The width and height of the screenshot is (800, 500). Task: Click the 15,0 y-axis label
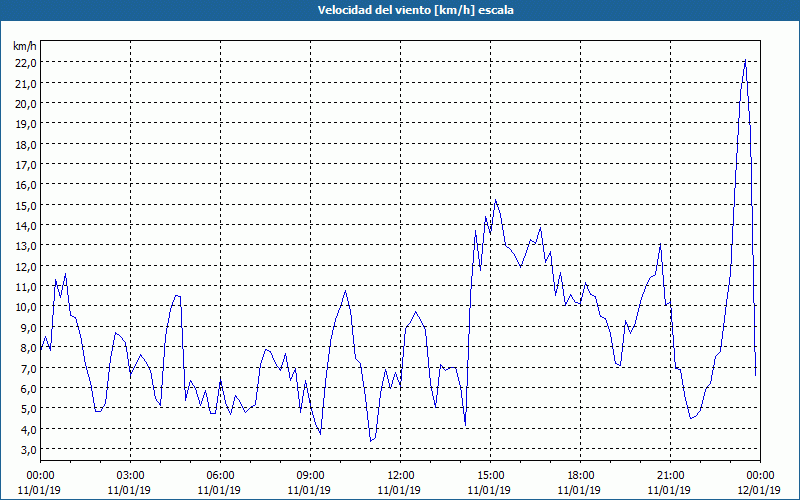click(x=26, y=205)
